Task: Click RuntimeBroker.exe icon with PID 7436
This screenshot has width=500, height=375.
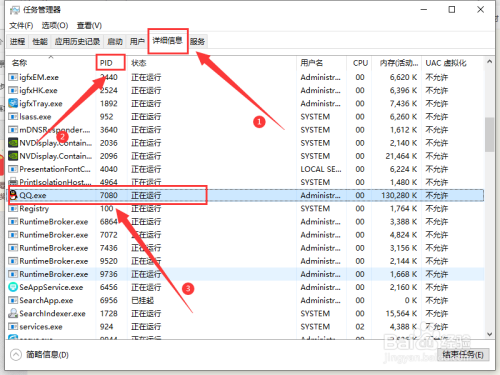Action: tap(13, 248)
